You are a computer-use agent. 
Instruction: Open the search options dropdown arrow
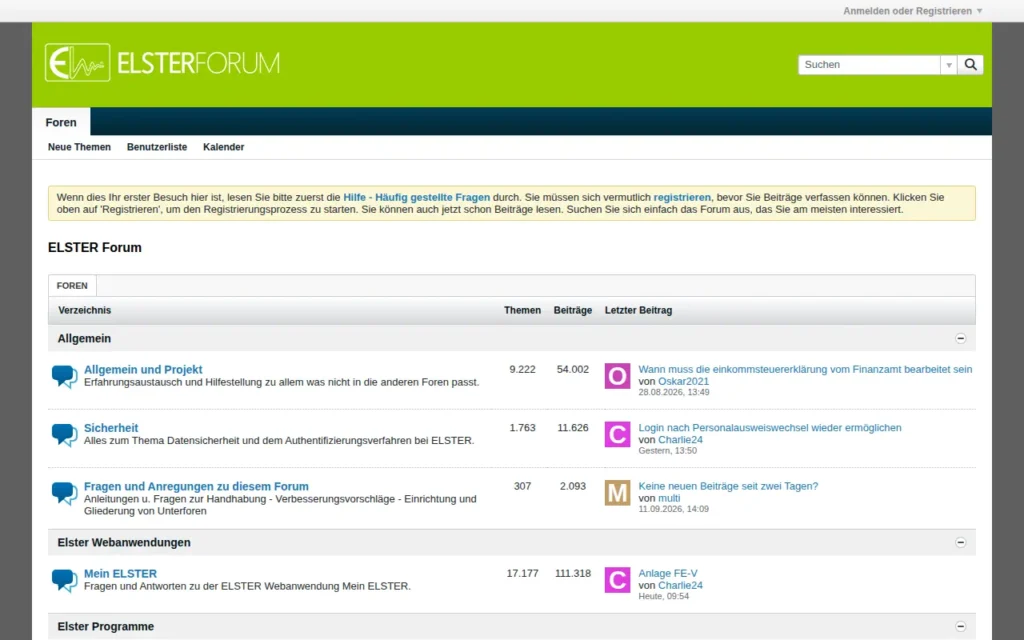pyautogui.click(x=949, y=65)
